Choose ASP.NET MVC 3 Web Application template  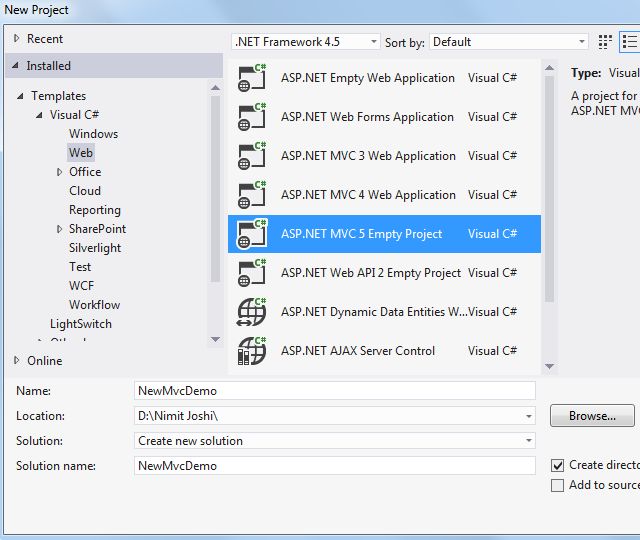[384, 156]
